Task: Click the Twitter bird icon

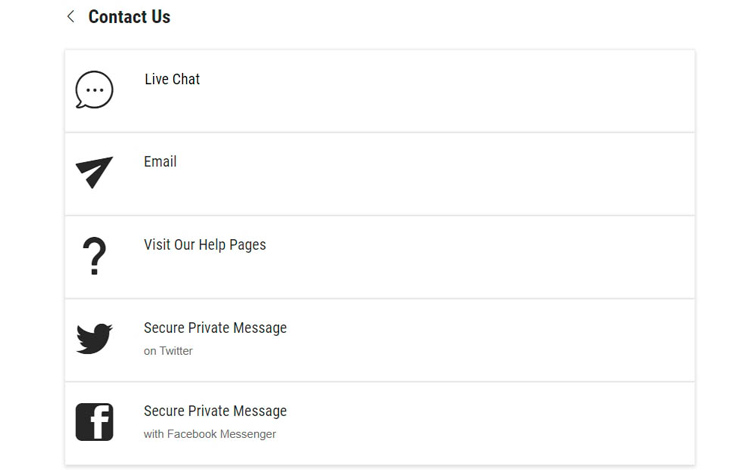Action: pyautogui.click(x=94, y=339)
